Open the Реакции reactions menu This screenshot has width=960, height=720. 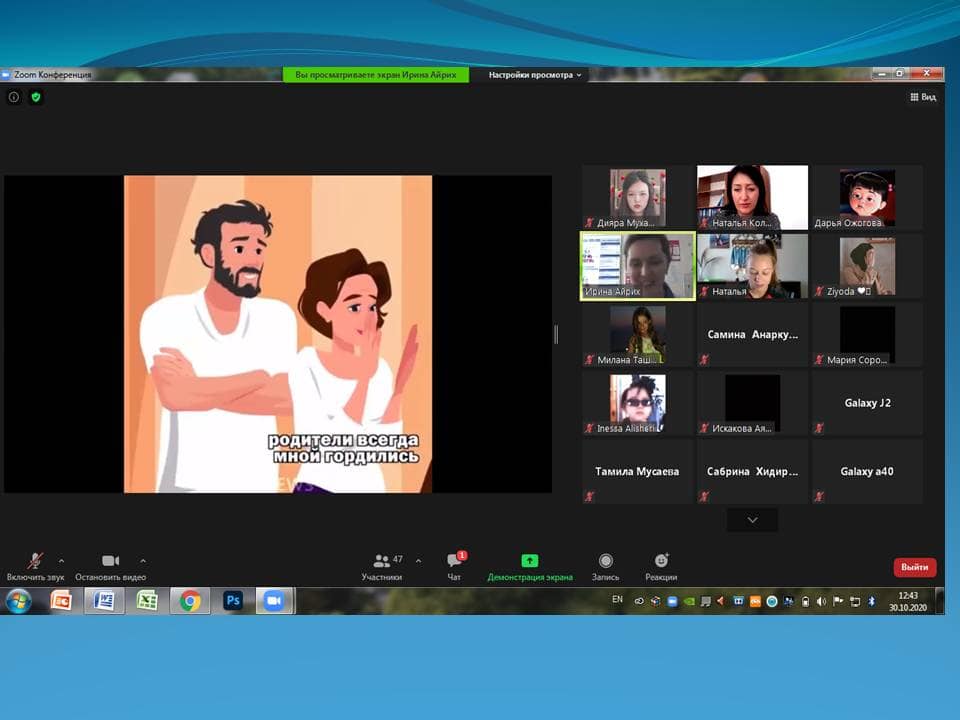661,566
